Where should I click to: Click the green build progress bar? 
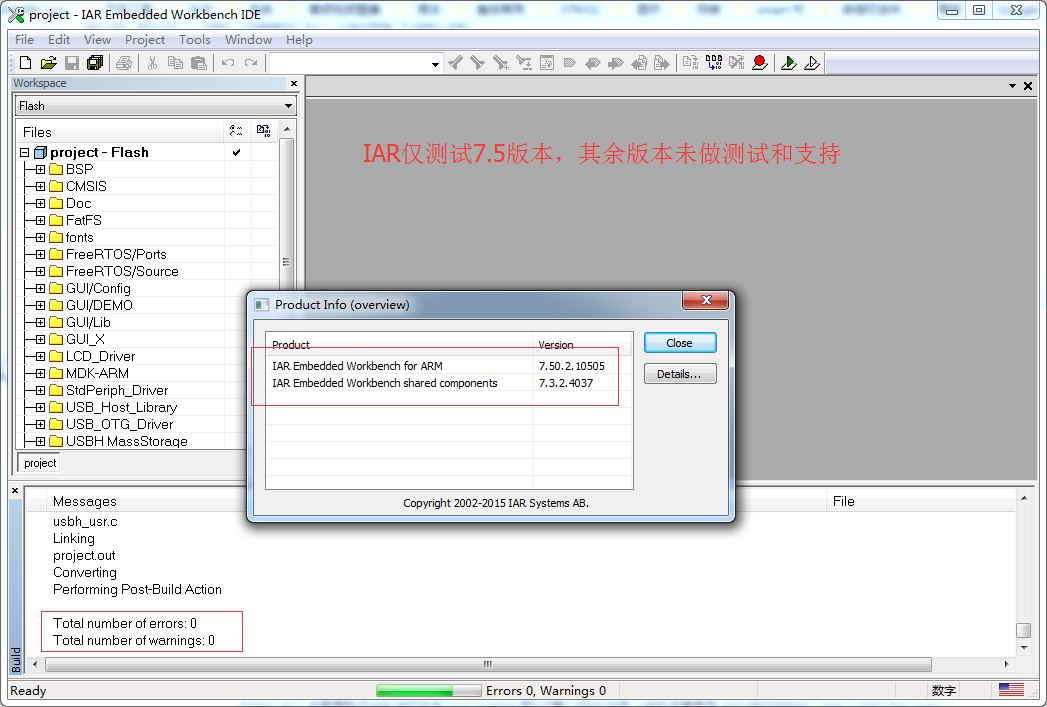tap(428, 691)
